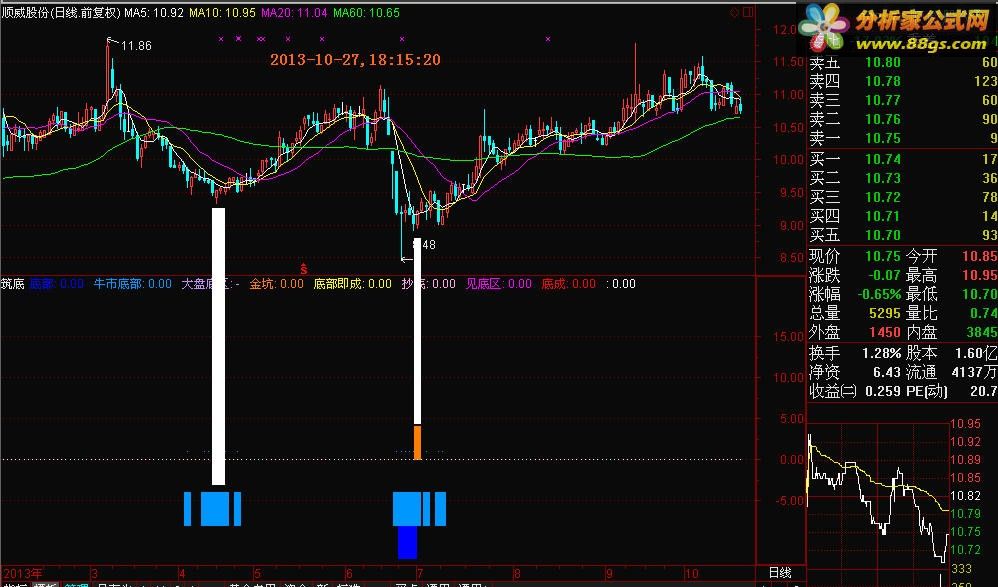Viewport: 998px width, 587px height.
Task: Click the 股本 share capital label
Action: click(x=921, y=353)
